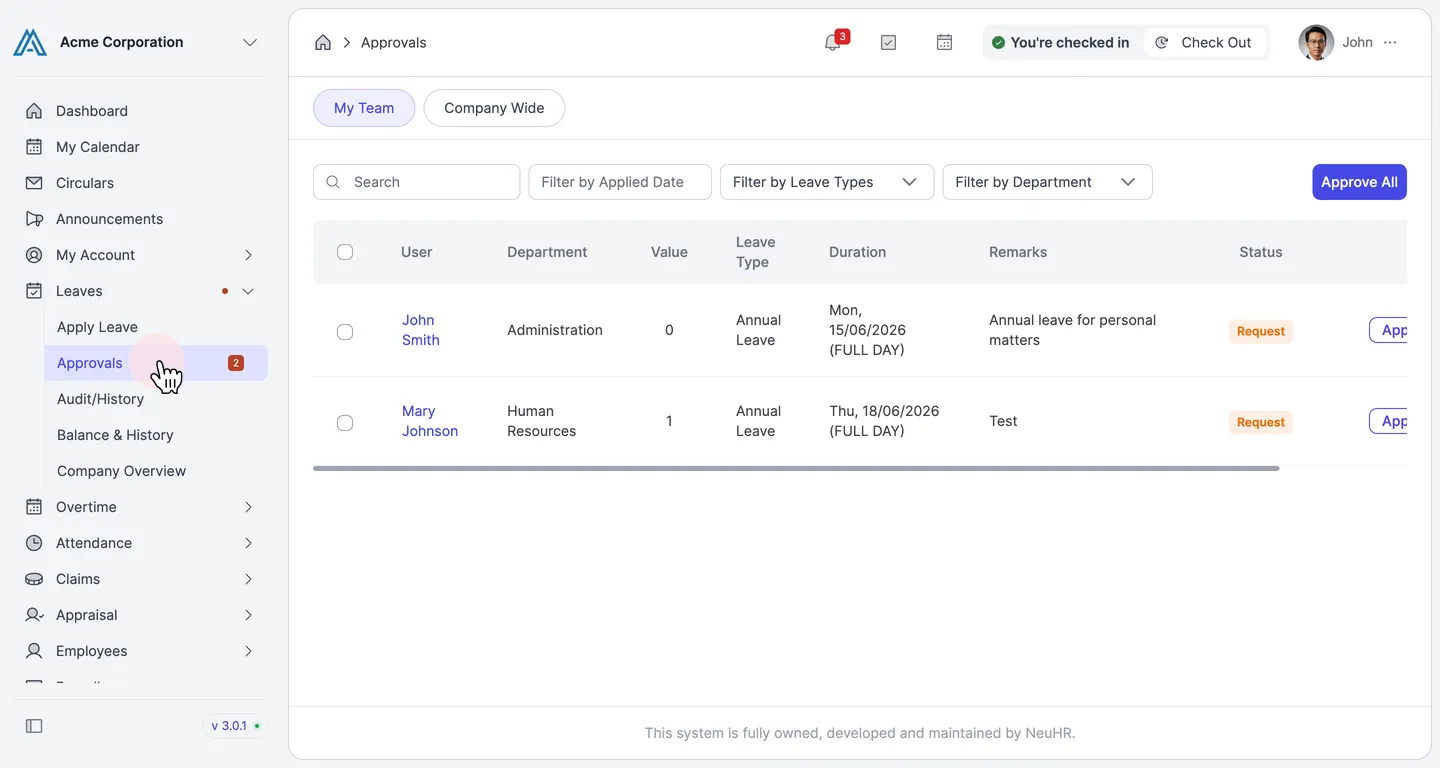Tick checkbox for Mary Johnson's row

pos(345,422)
